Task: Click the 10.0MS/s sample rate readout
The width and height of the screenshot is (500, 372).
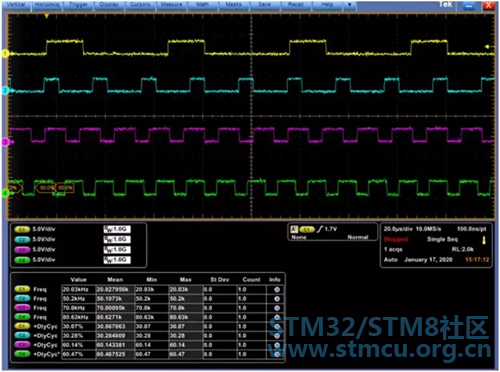Action: 427,229
